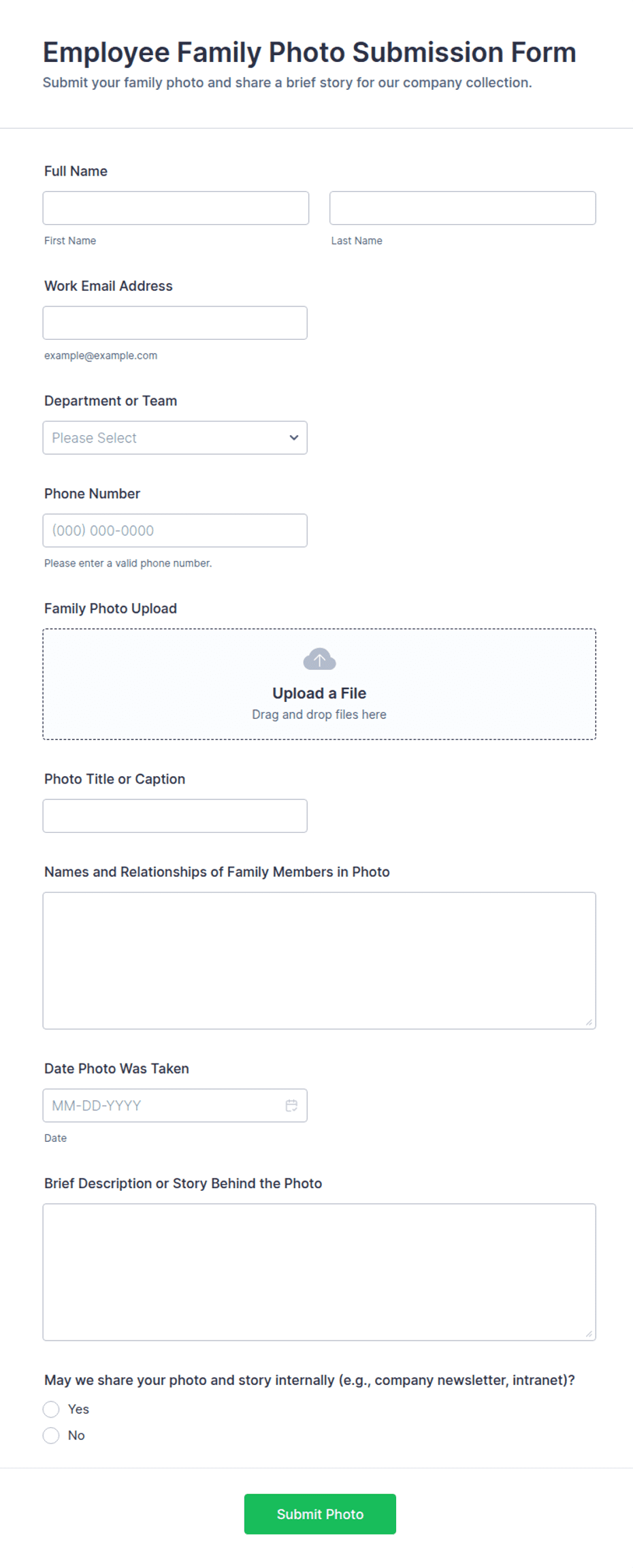Open the Department or Team dropdown

pyautogui.click(x=175, y=438)
